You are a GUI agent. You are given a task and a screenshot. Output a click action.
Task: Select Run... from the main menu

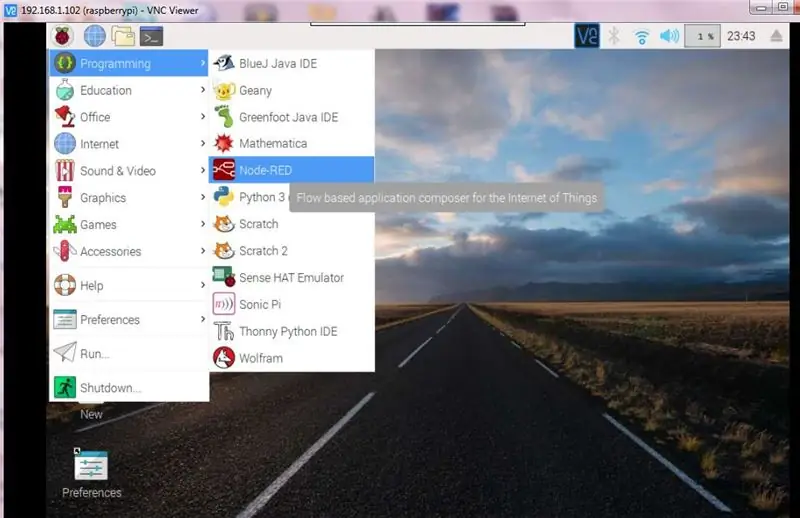pos(129,353)
